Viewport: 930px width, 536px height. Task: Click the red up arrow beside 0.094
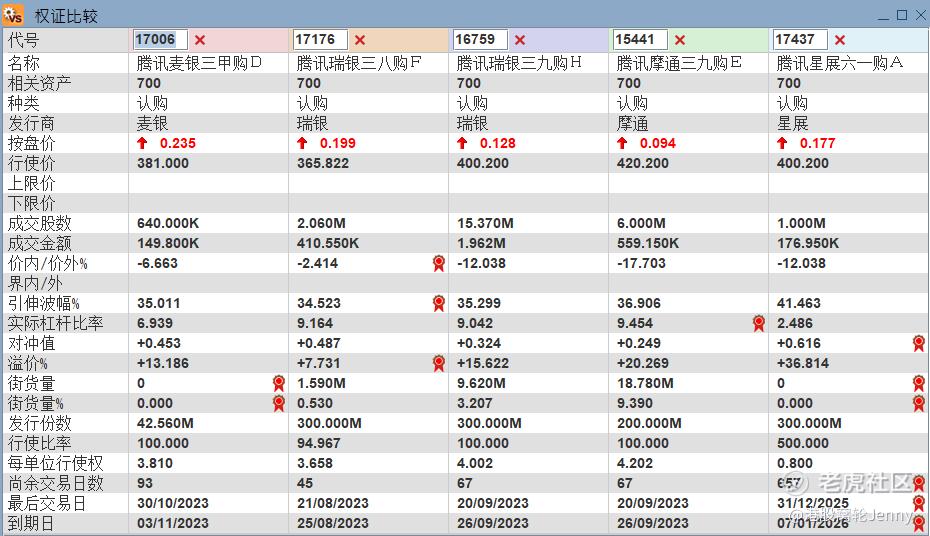tap(622, 143)
